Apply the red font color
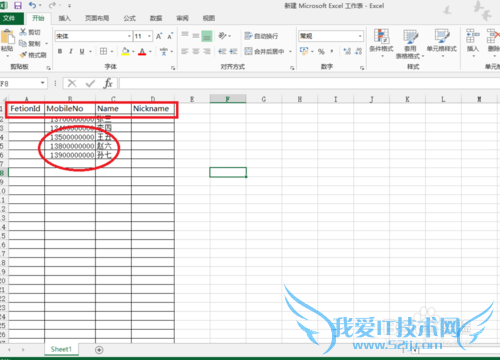The height and width of the screenshot is (360, 500). point(142,51)
